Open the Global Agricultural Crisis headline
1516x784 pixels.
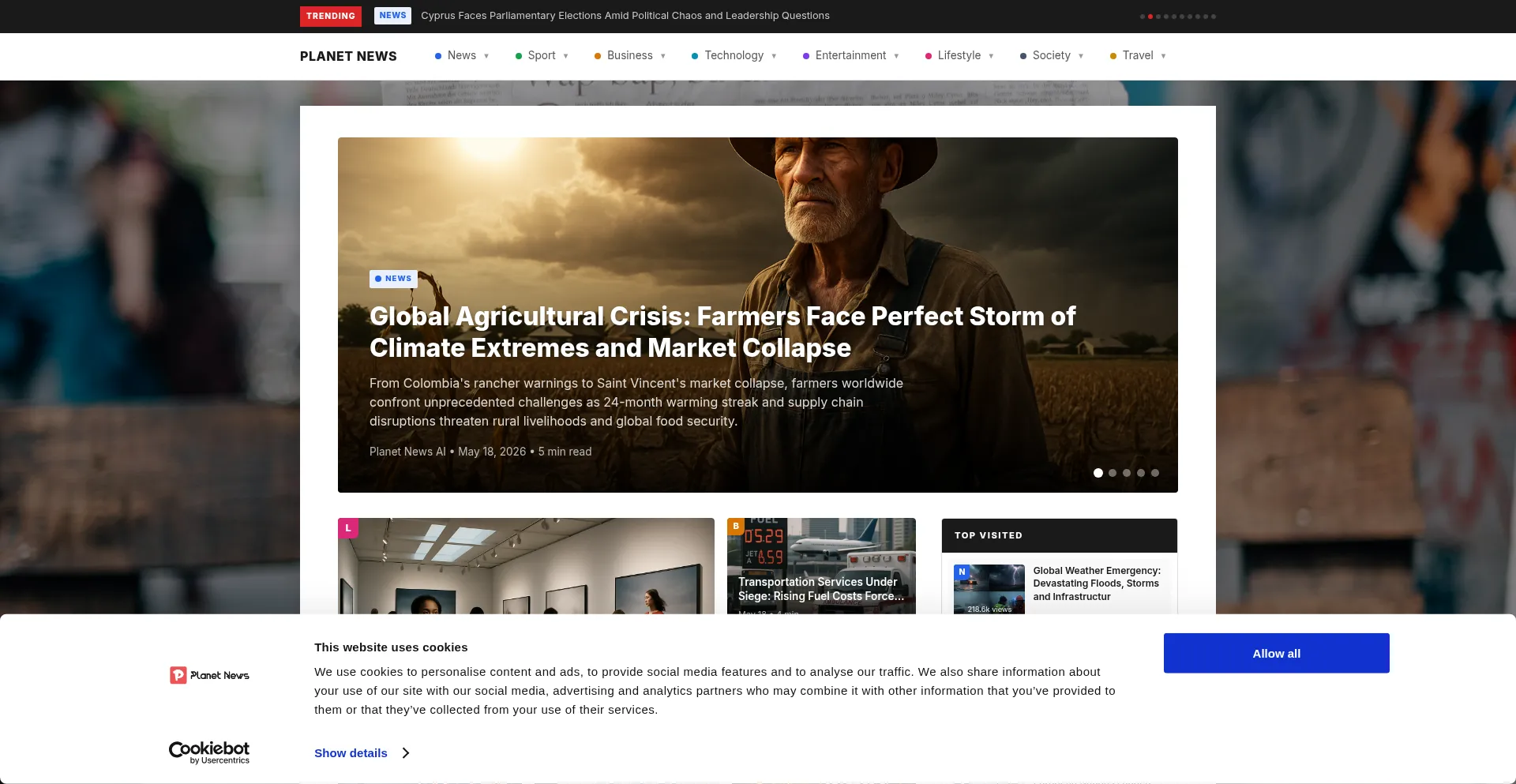point(722,332)
